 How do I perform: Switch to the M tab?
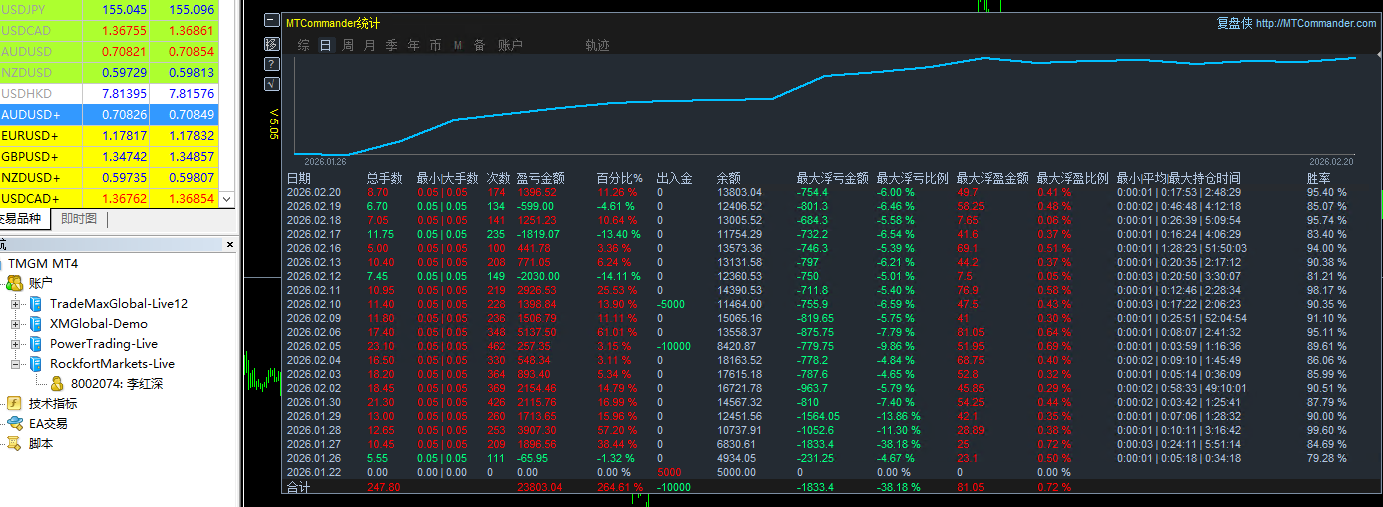click(x=458, y=45)
